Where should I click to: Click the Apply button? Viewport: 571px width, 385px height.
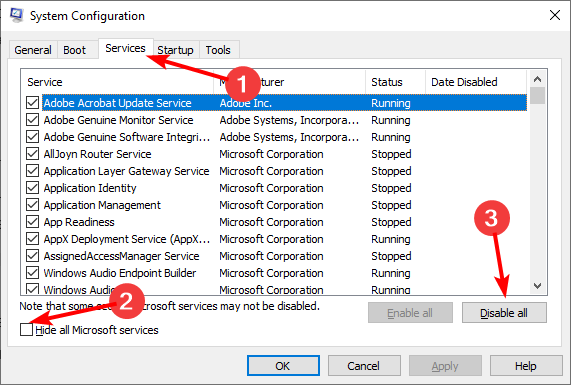point(445,365)
